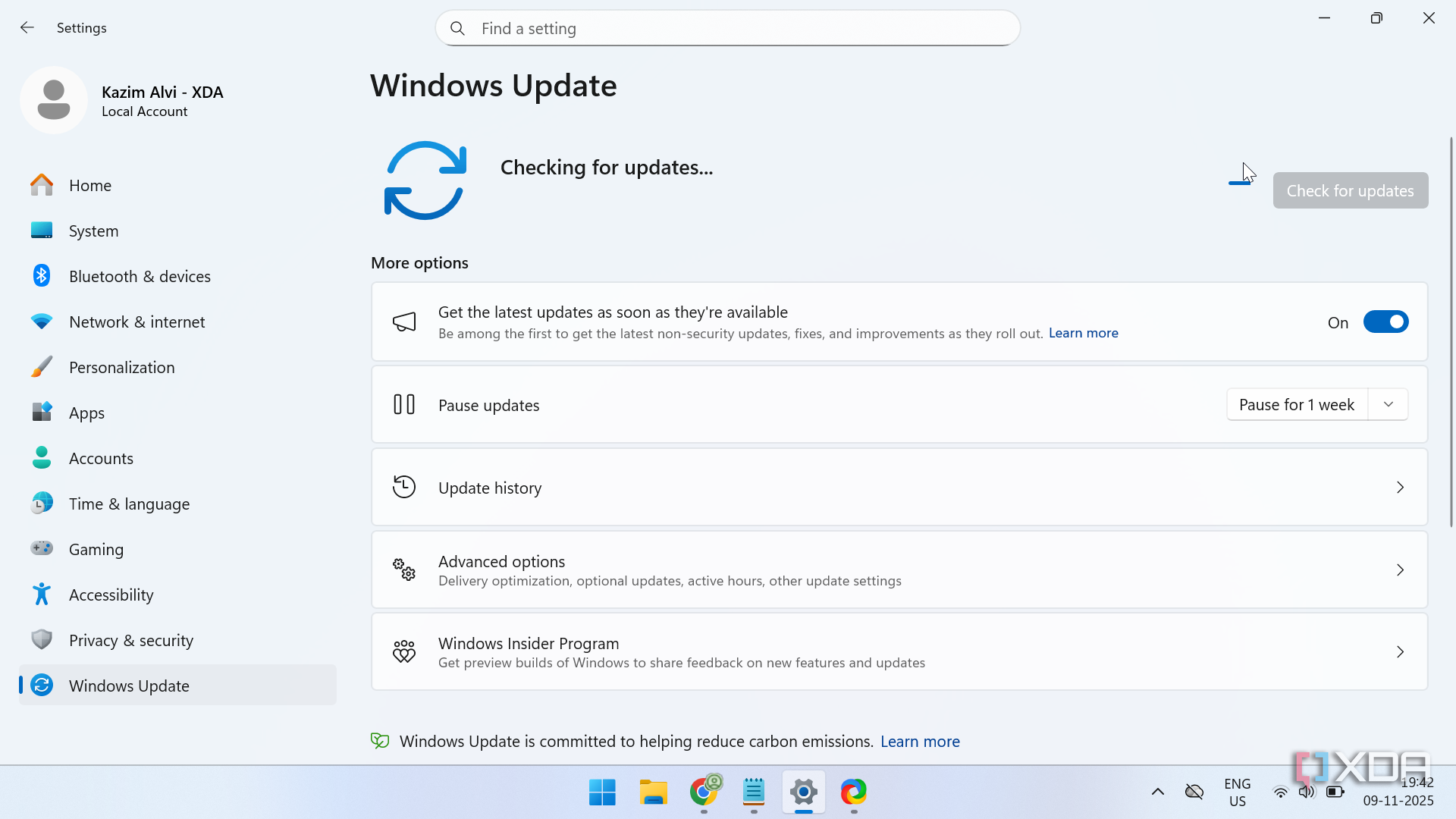Show hidden icons tray chevron
Viewport: 1456px width, 819px height.
[1157, 792]
